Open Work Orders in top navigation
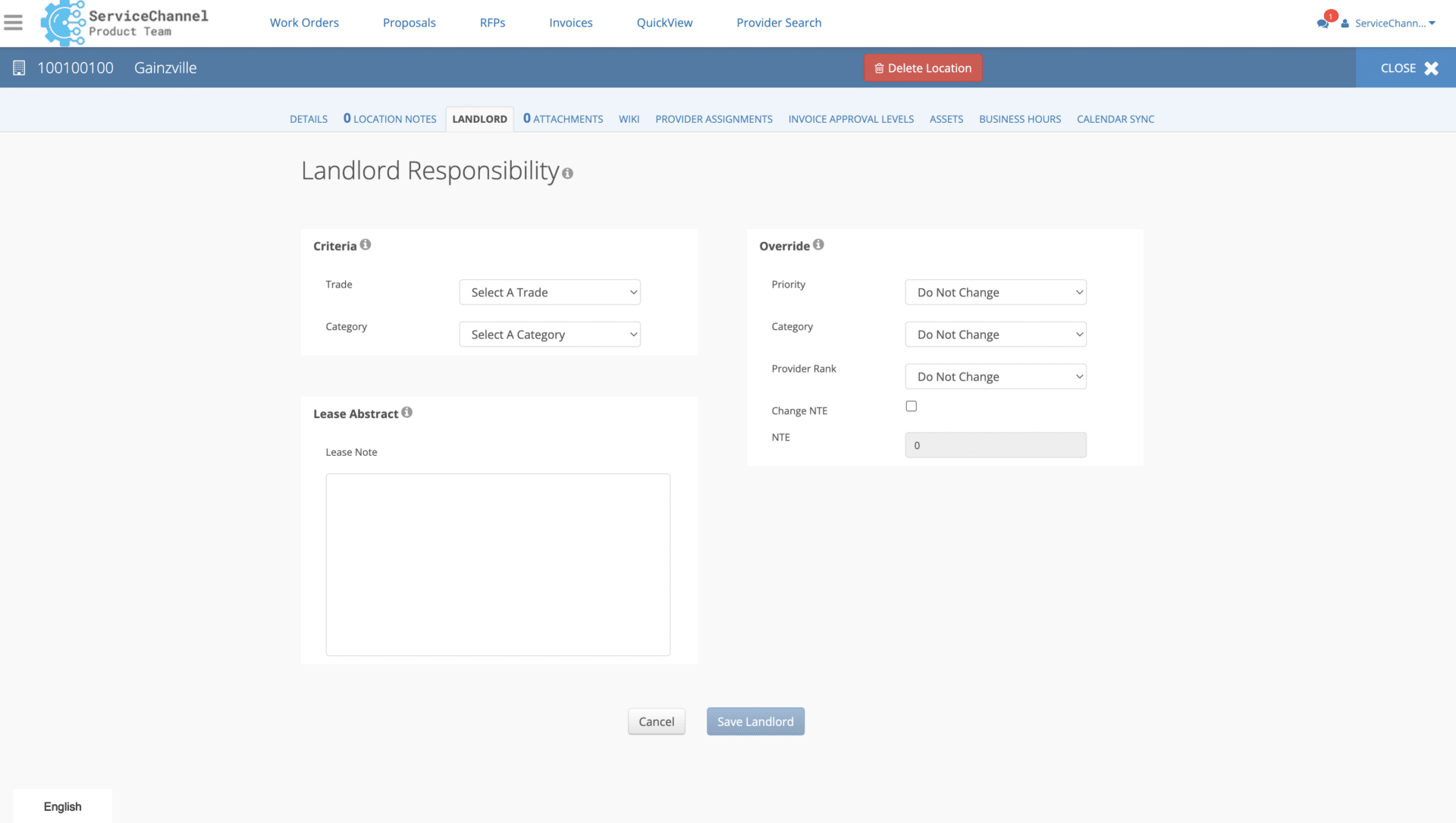1456x823 pixels. [304, 23]
